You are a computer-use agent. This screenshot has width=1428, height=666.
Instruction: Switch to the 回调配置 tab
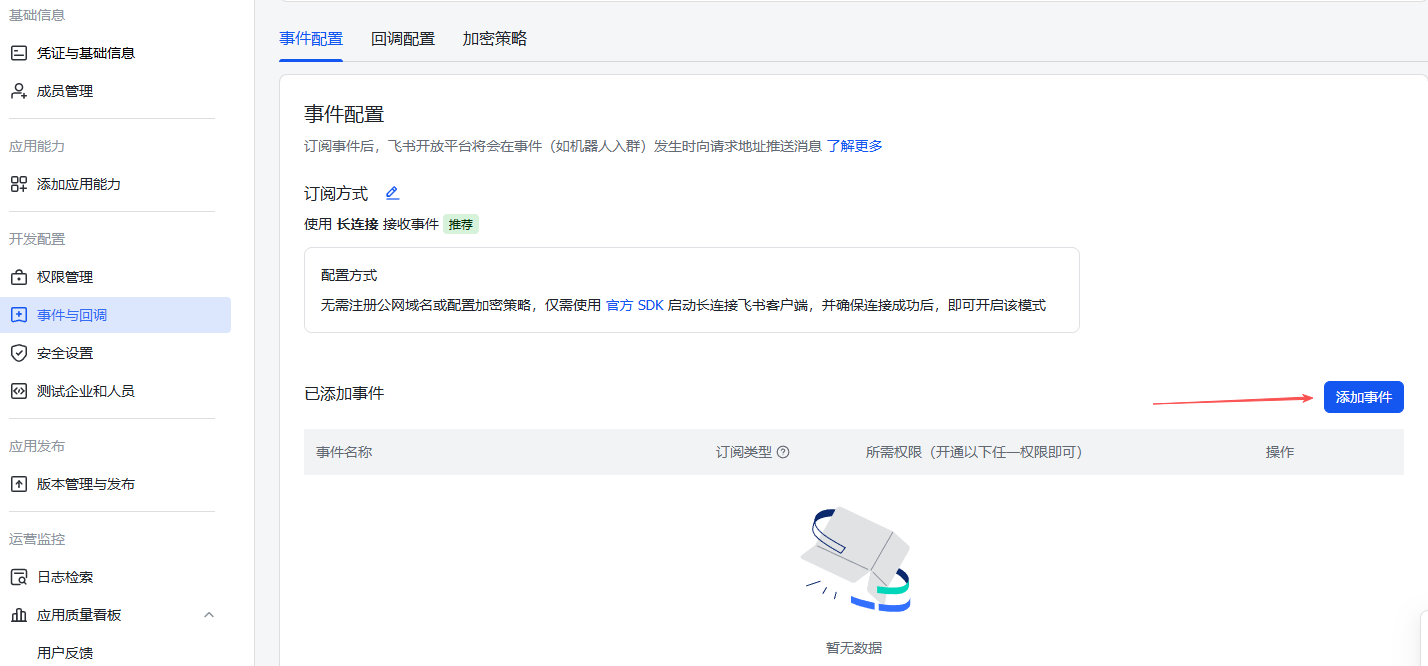click(x=403, y=39)
